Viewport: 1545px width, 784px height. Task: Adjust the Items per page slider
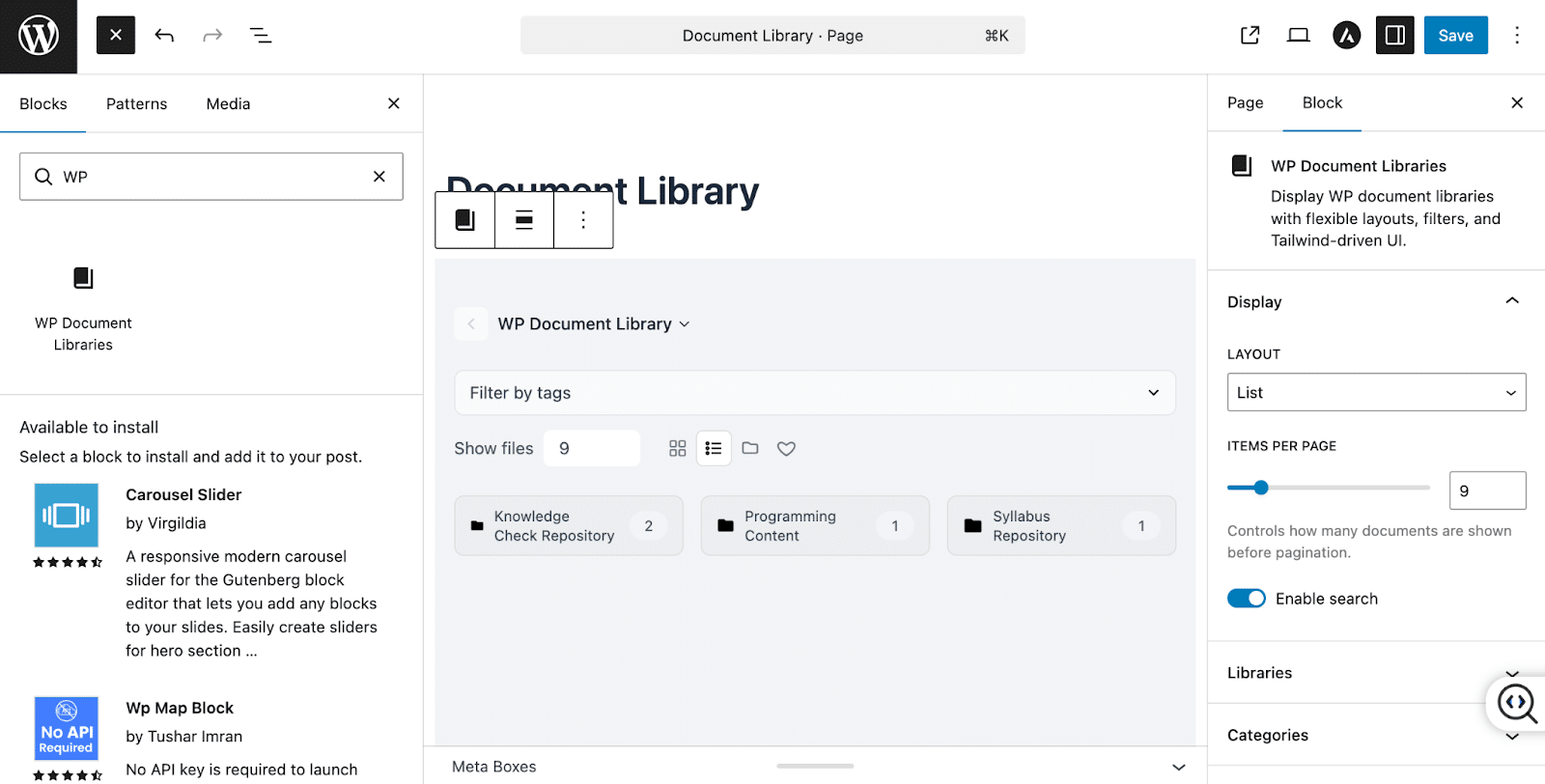1328,488
